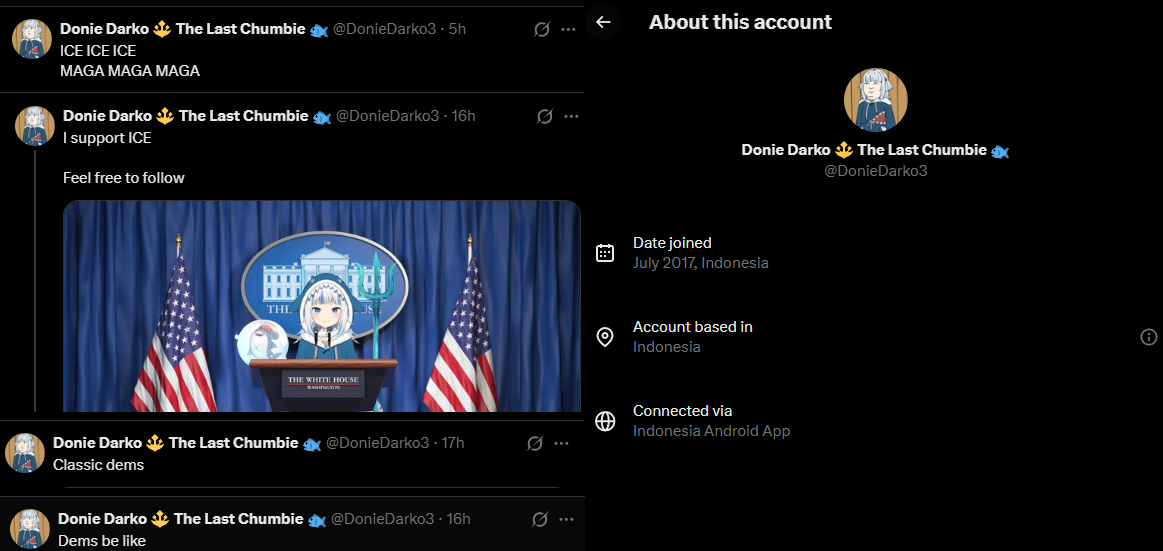Click the 'Classic dems' tweet text

[x=98, y=465]
